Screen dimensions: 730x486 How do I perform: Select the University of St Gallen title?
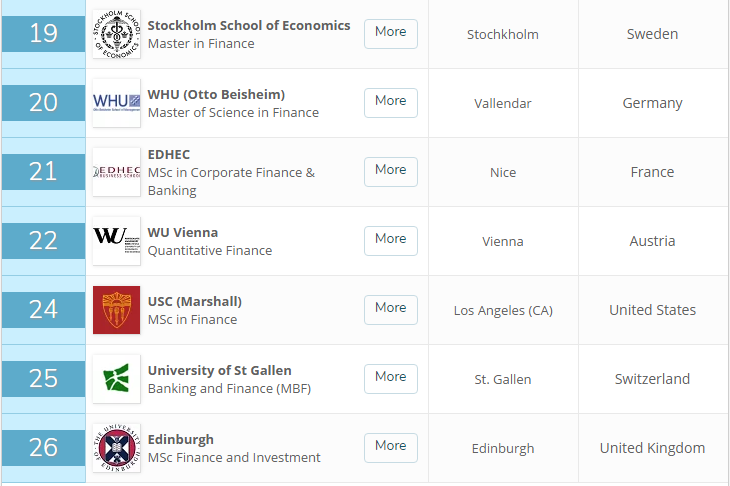[x=220, y=370]
